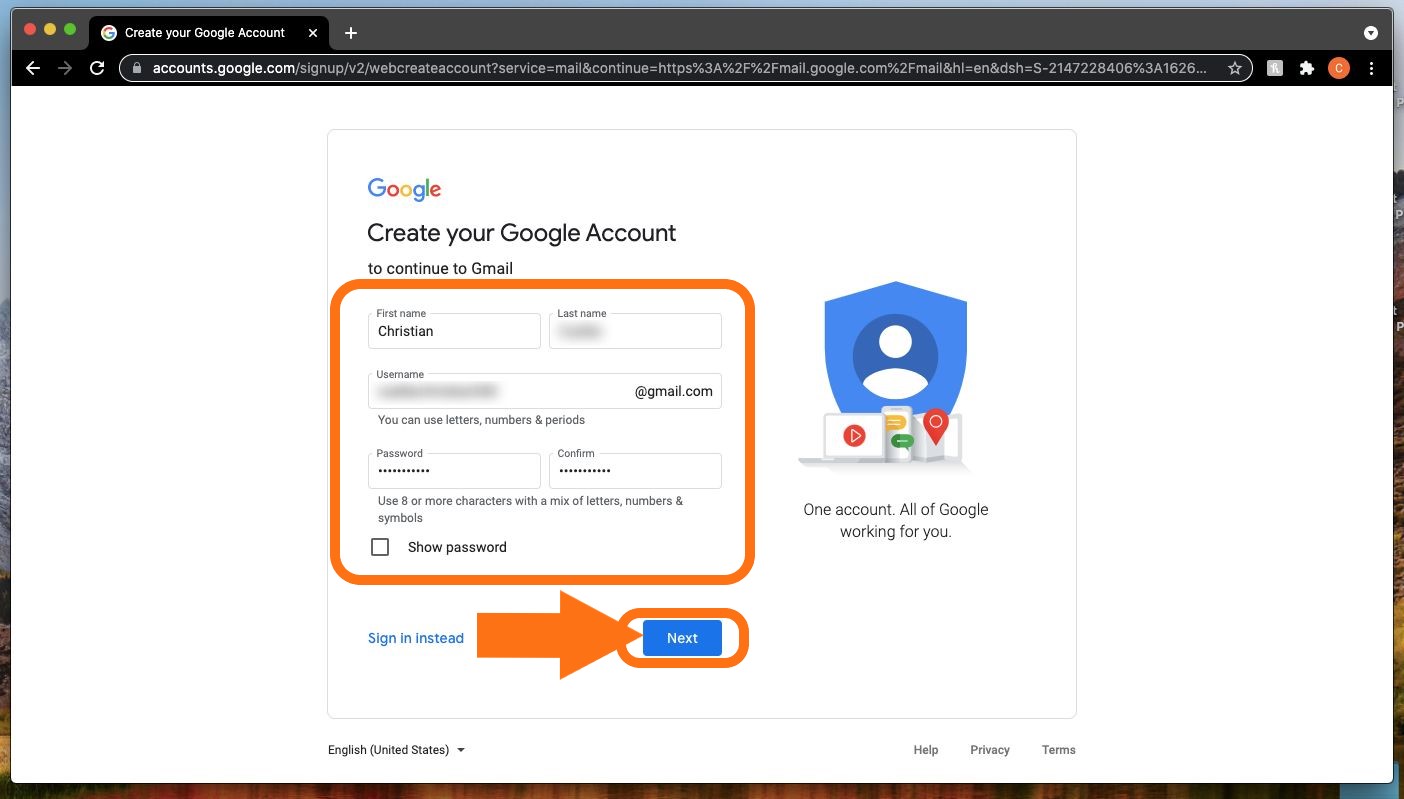Viewport: 1404px width, 799px height.
Task: Bookmark this page with the star icon
Action: point(1235,68)
